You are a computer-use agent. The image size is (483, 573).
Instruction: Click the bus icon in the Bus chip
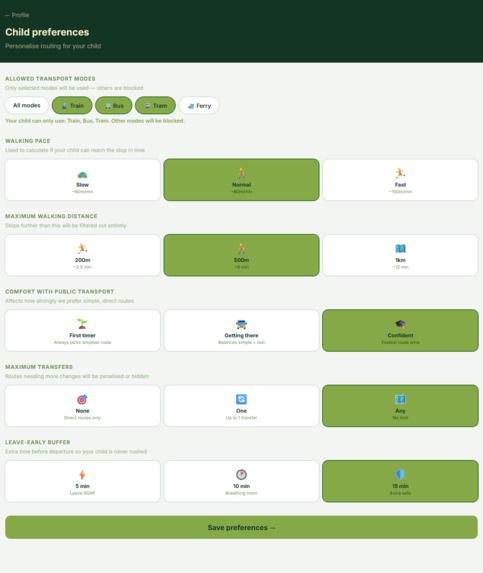tap(107, 106)
